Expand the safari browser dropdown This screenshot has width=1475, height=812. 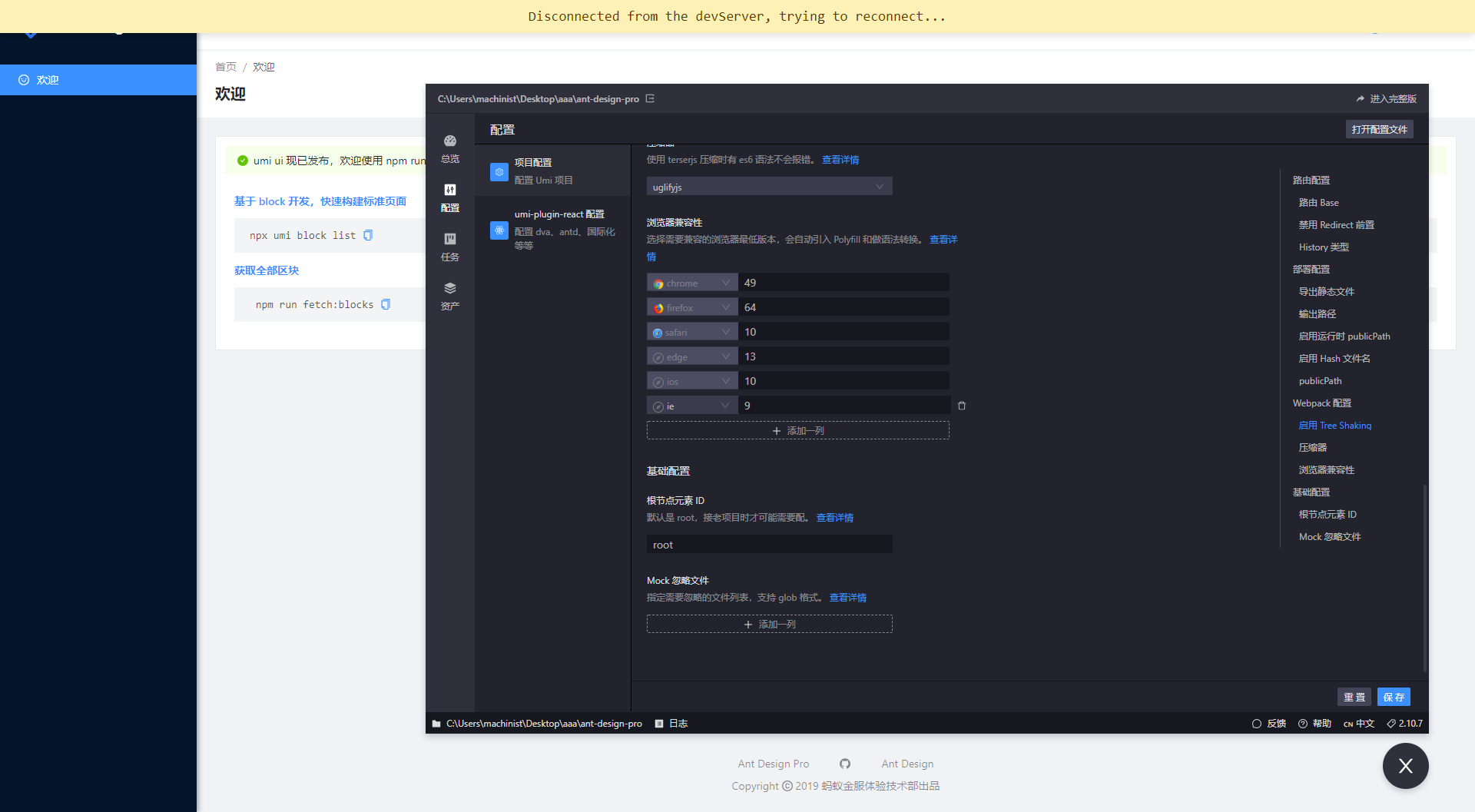[x=692, y=332]
